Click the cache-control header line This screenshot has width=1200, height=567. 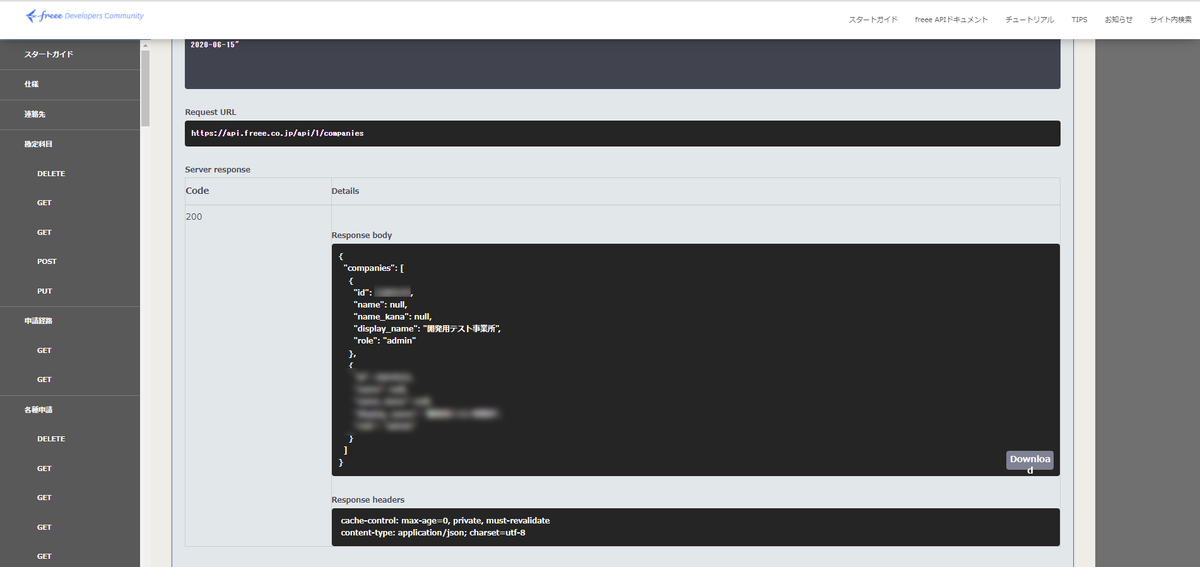445,520
